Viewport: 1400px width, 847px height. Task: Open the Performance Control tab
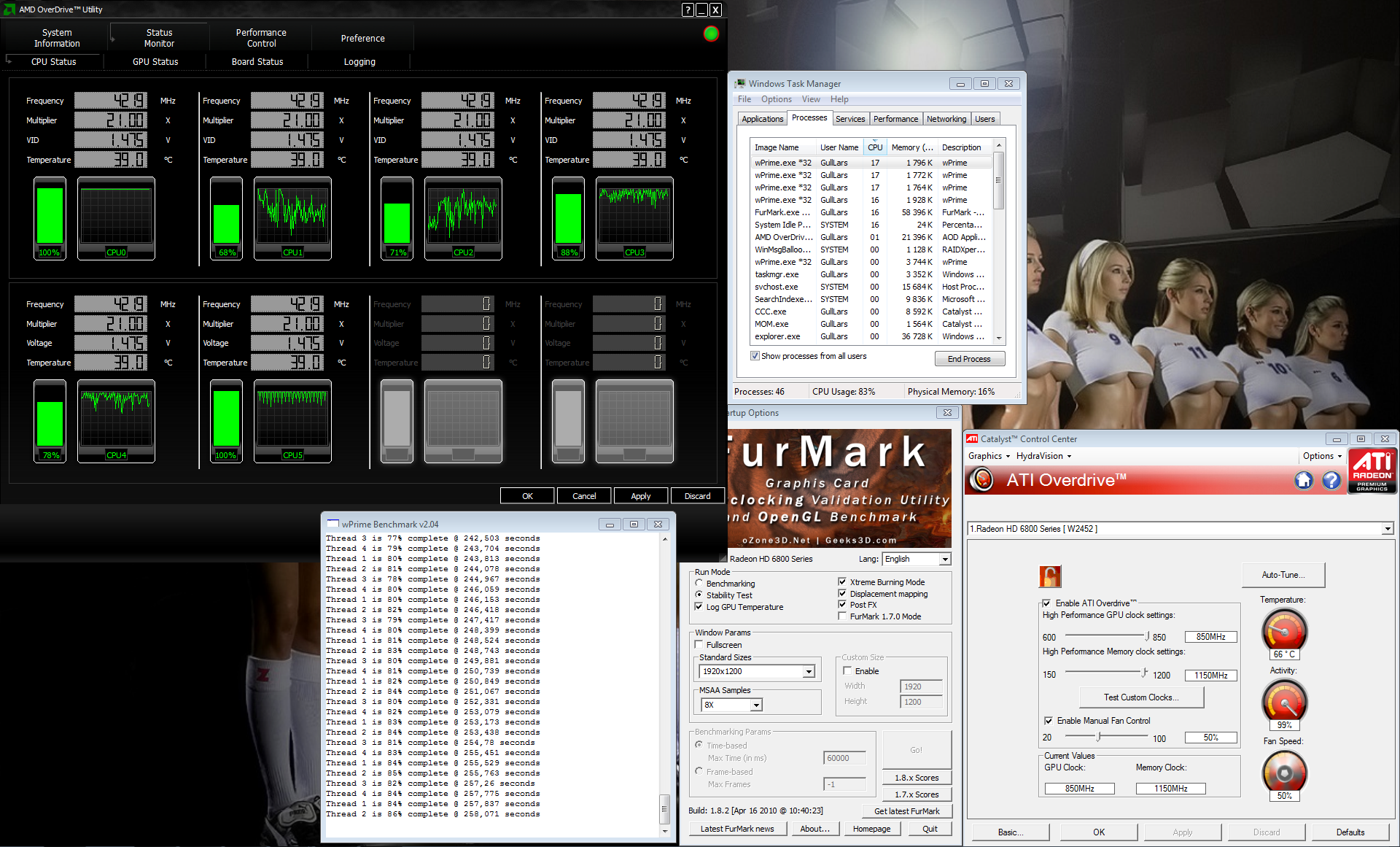click(261, 38)
